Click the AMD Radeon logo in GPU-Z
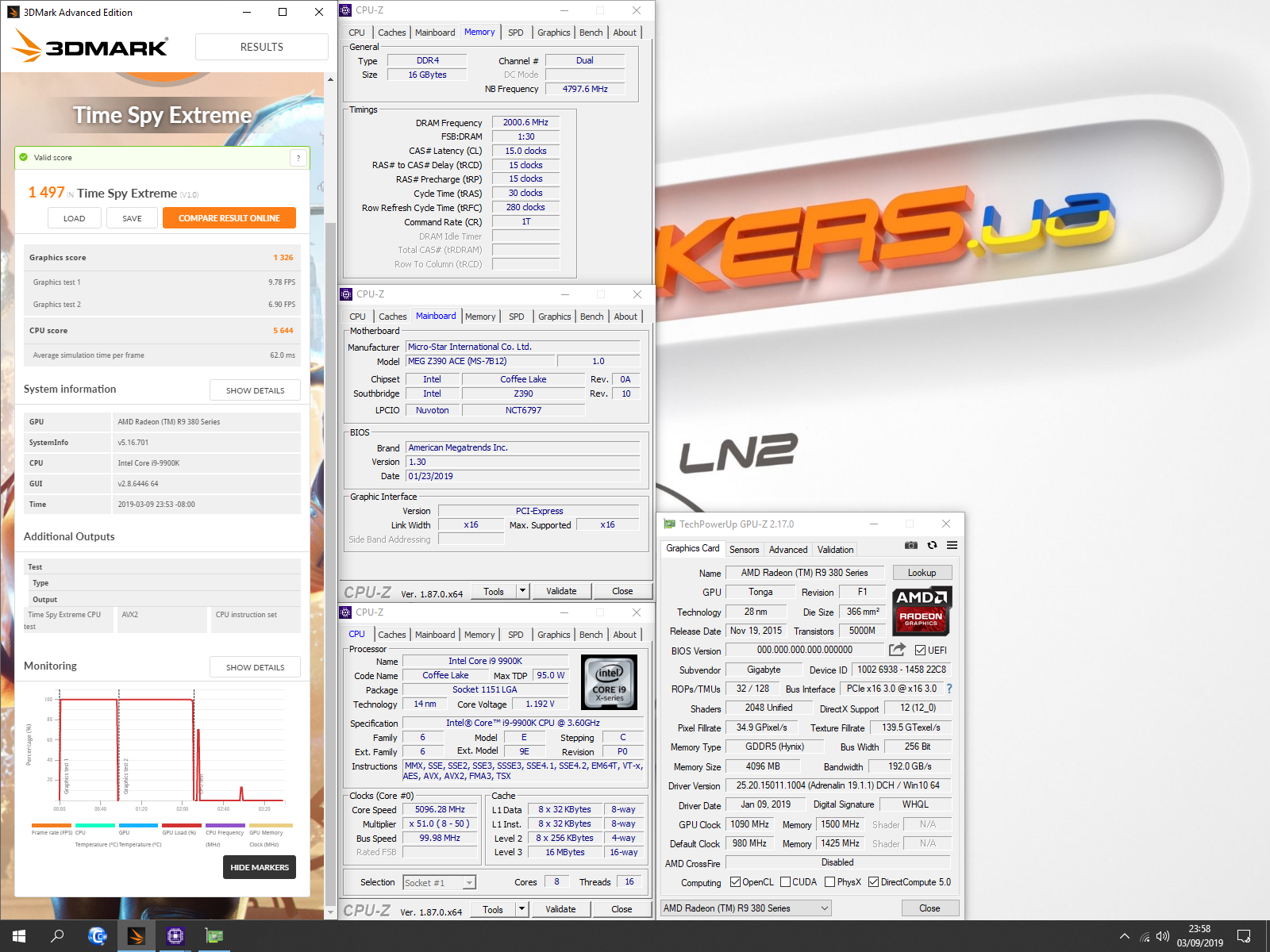1270x952 pixels. [x=921, y=611]
